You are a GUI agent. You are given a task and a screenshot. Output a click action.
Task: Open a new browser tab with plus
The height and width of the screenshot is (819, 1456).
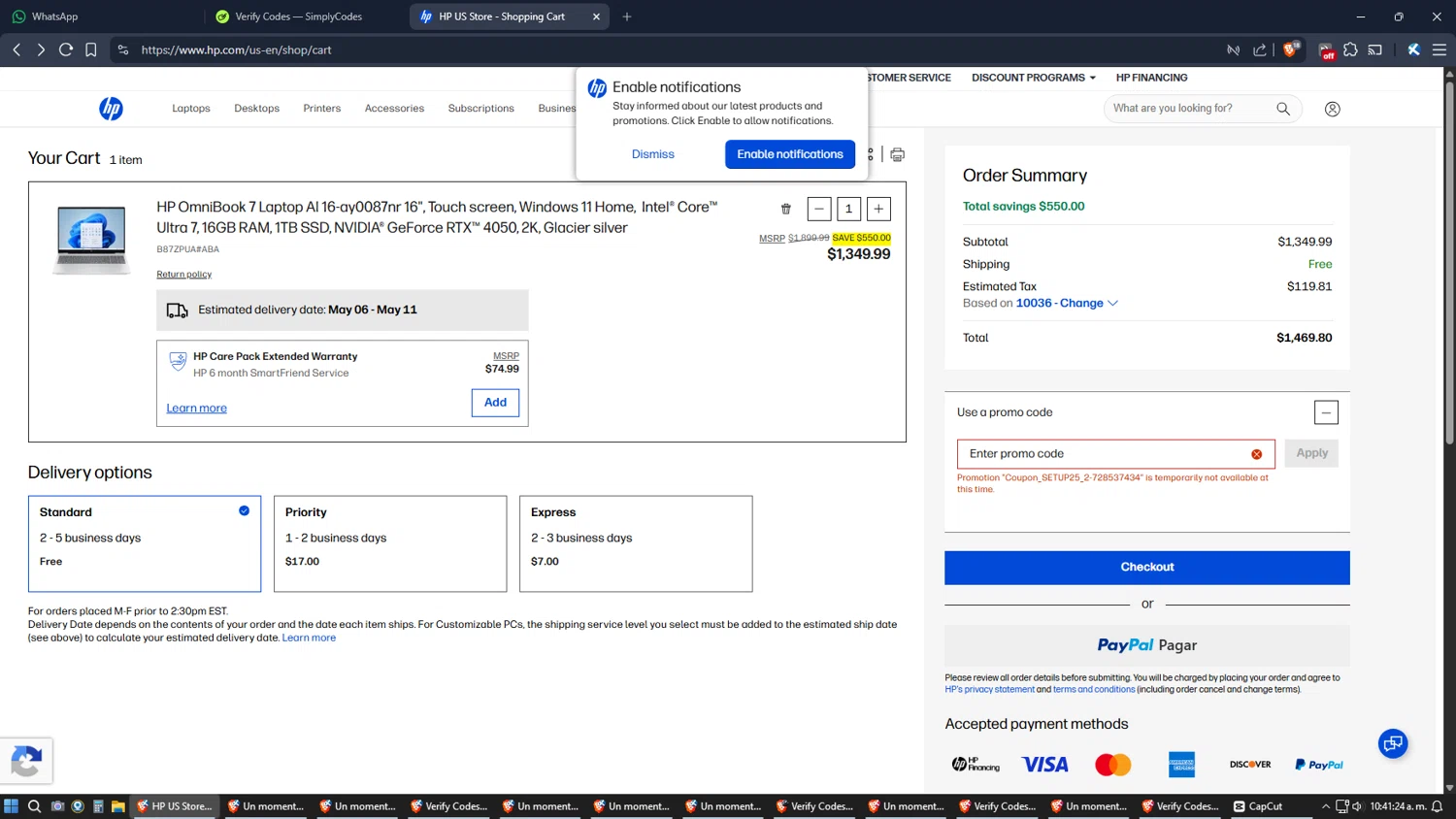pos(627,16)
